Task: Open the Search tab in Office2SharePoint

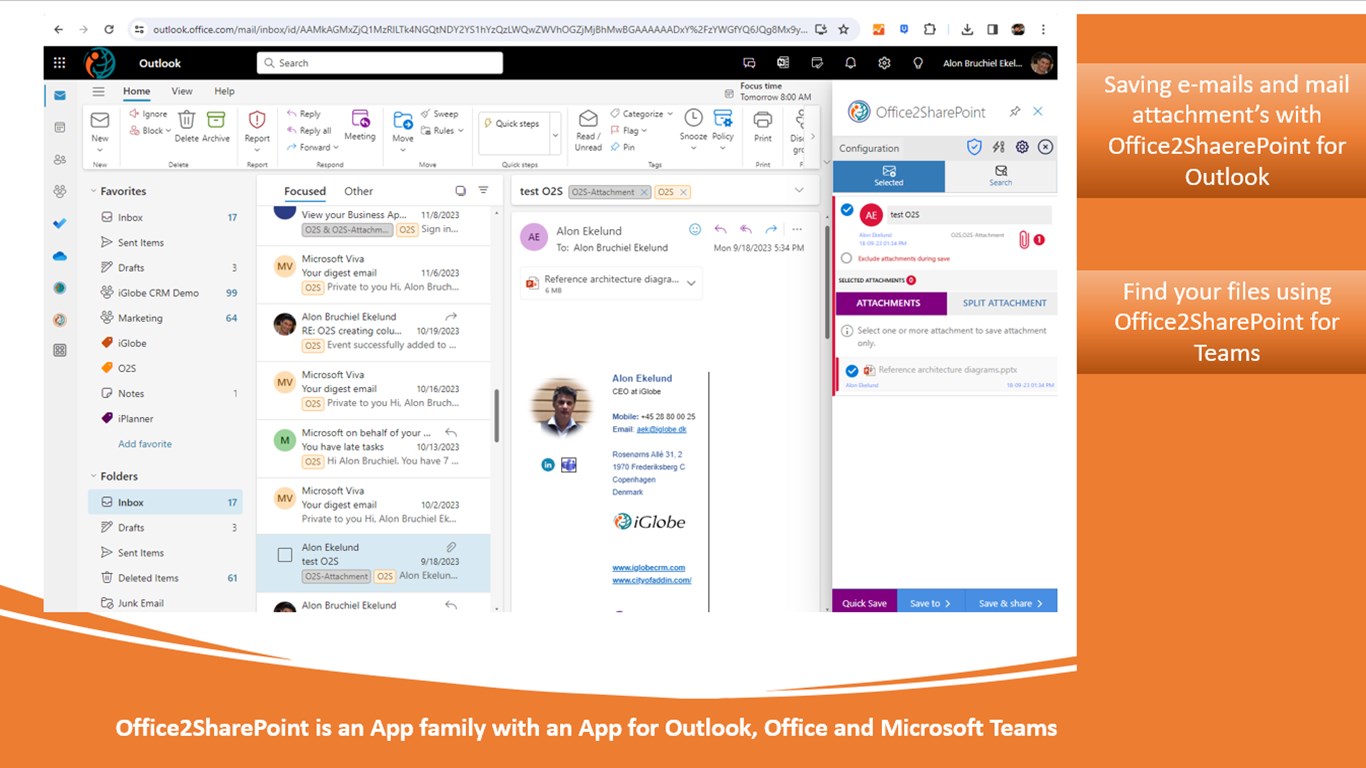Action: click(x=1001, y=176)
